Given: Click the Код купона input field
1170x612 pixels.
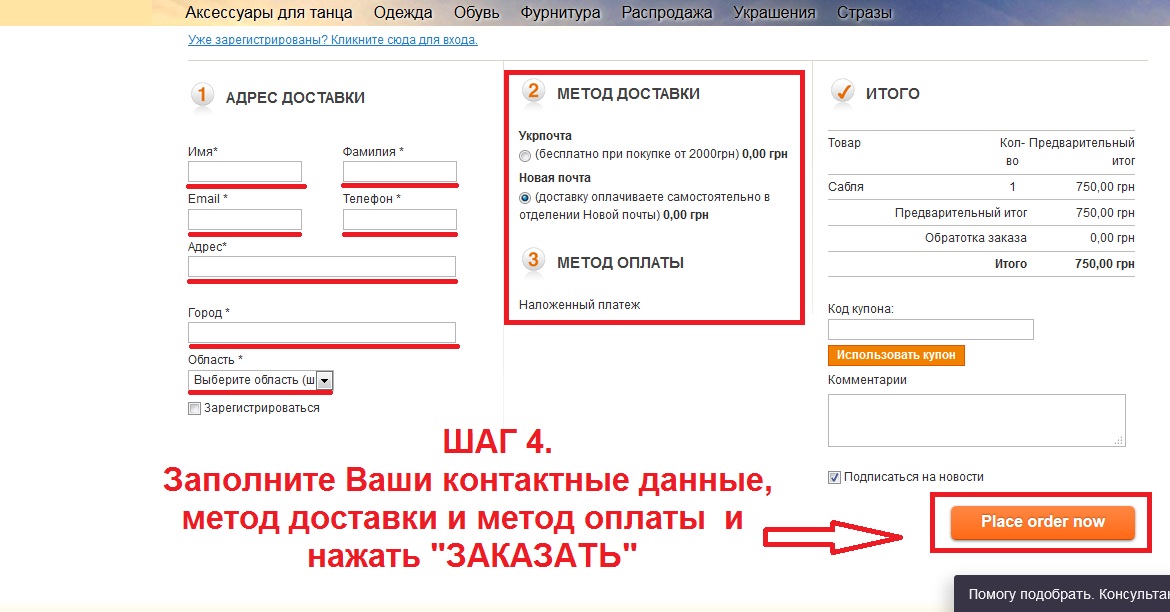Looking at the screenshot, I should point(930,329).
